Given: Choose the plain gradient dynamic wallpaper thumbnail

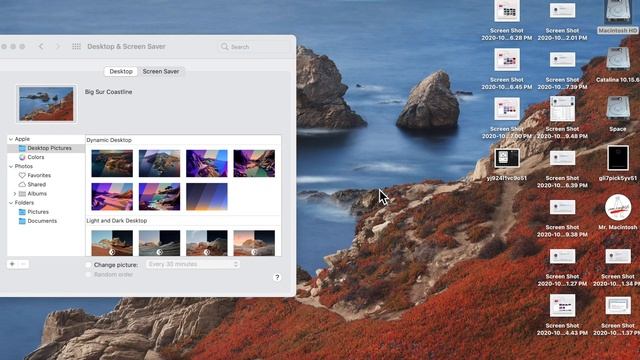Looking at the screenshot, I should tap(207, 197).
